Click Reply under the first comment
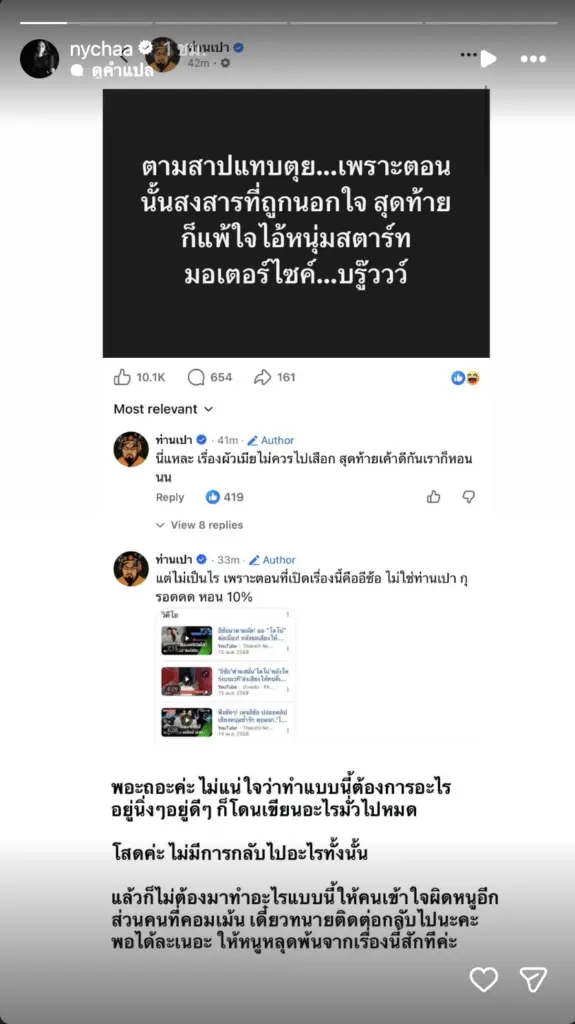575x1024 pixels. click(x=170, y=497)
